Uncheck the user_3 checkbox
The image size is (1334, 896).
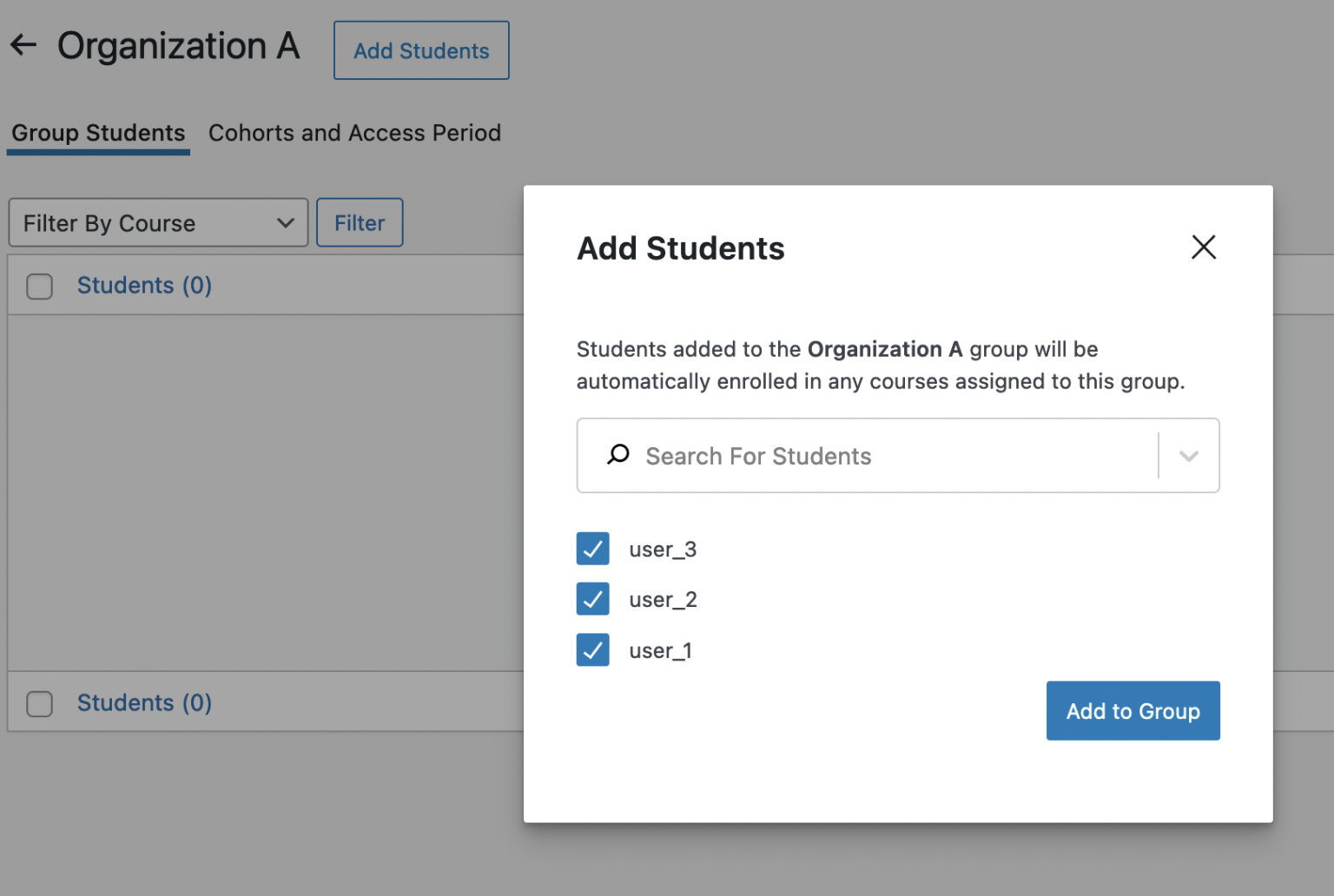click(x=593, y=548)
